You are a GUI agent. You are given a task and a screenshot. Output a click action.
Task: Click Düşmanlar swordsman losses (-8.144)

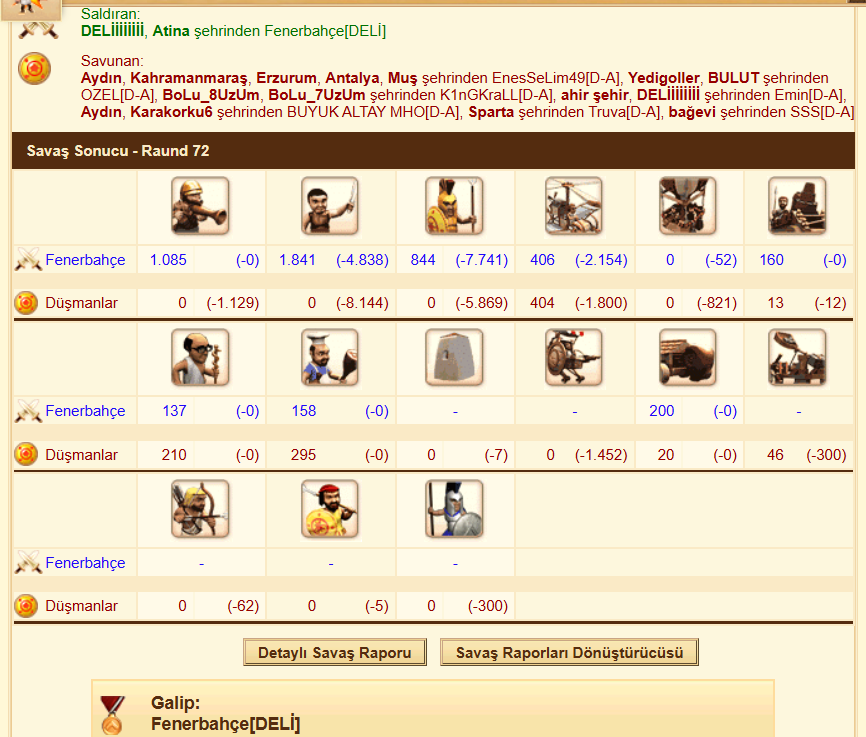[362, 303]
